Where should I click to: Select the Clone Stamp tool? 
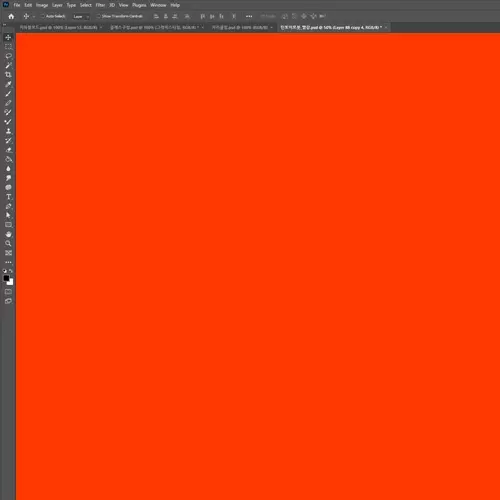8,131
